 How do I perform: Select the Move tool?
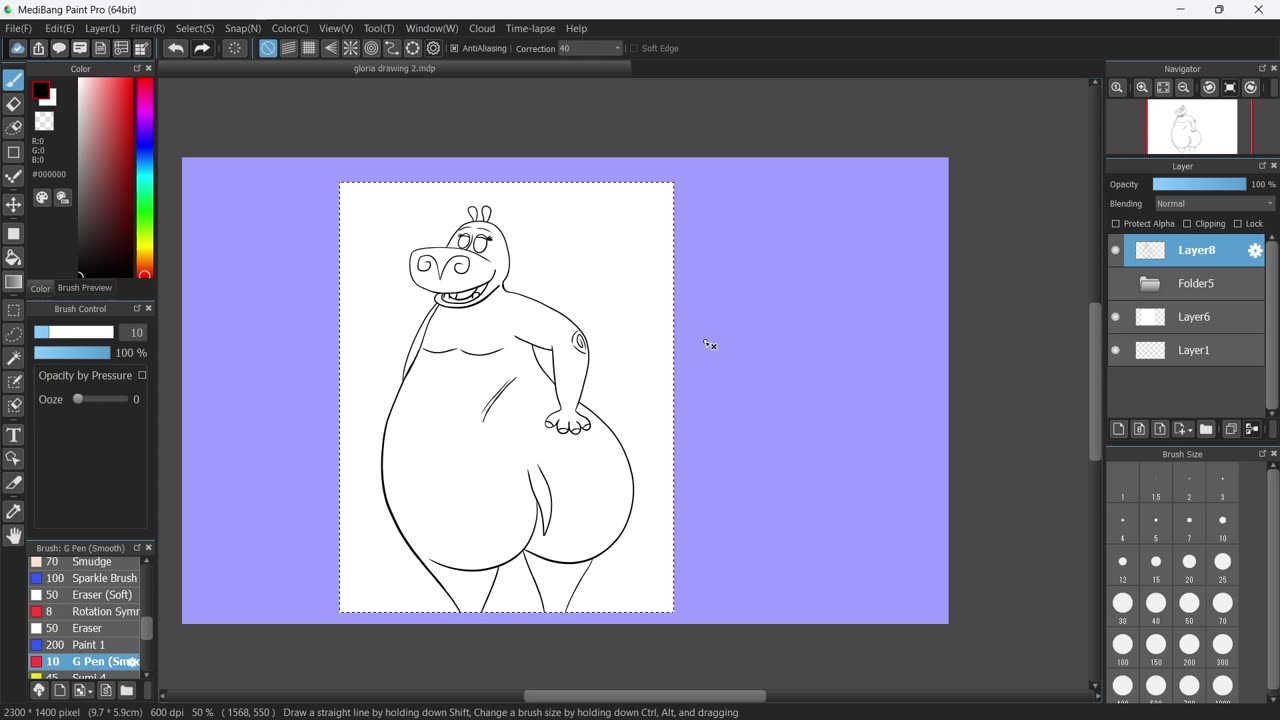pyautogui.click(x=14, y=204)
